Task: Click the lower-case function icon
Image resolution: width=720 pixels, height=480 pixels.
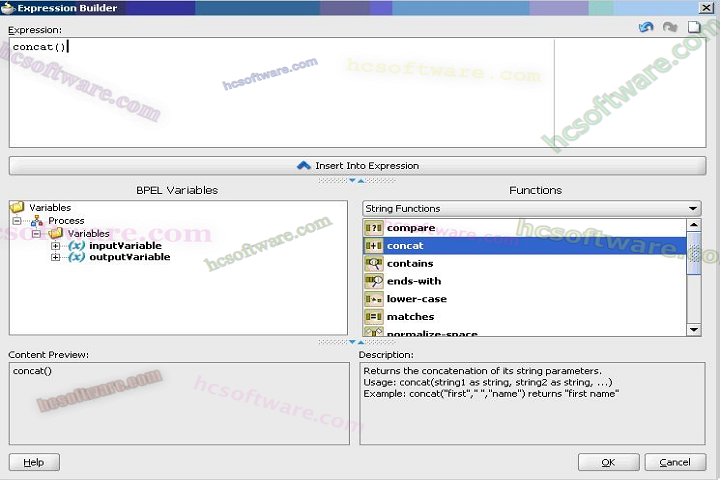Action: [x=373, y=299]
